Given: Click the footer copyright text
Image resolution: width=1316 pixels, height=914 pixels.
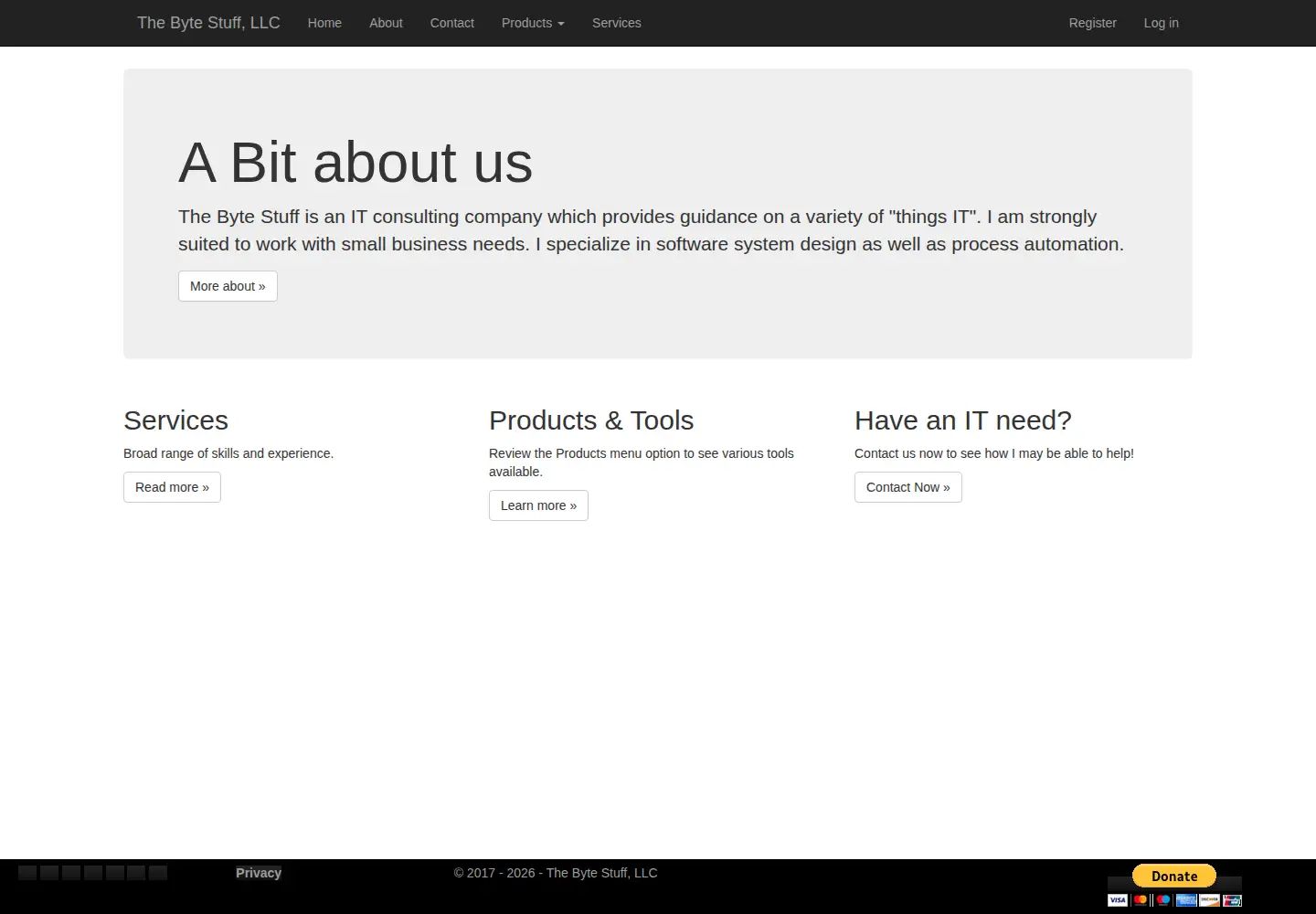Looking at the screenshot, I should [x=556, y=873].
